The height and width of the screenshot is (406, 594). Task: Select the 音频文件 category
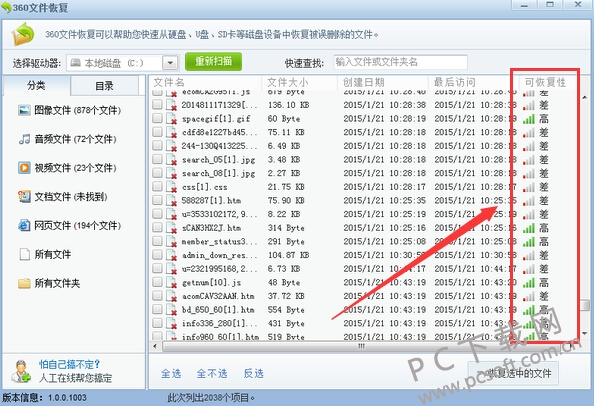pos(67,139)
